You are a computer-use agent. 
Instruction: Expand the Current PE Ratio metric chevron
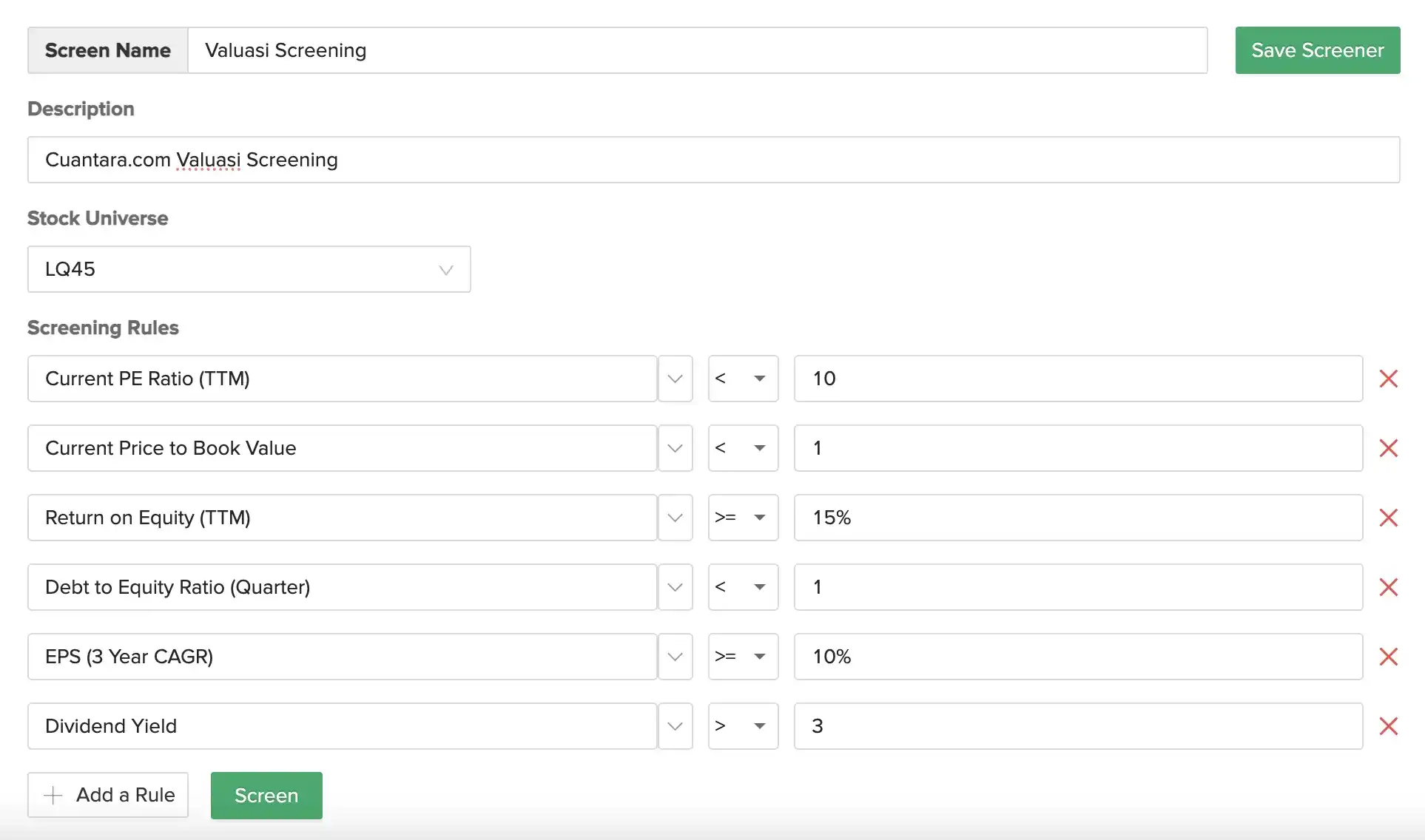point(675,379)
